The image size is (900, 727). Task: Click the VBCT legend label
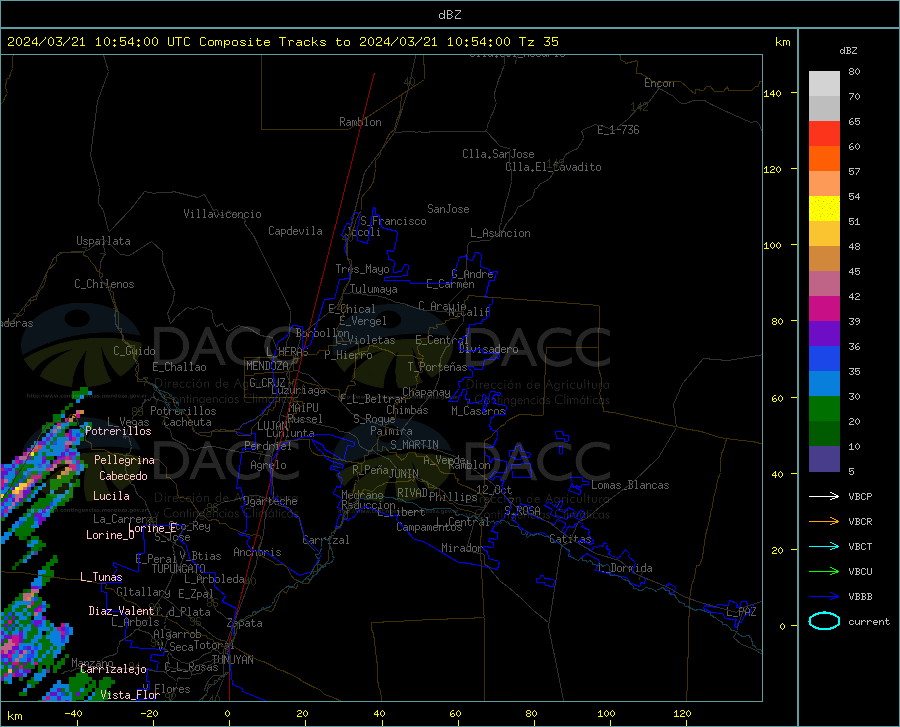[x=860, y=546]
